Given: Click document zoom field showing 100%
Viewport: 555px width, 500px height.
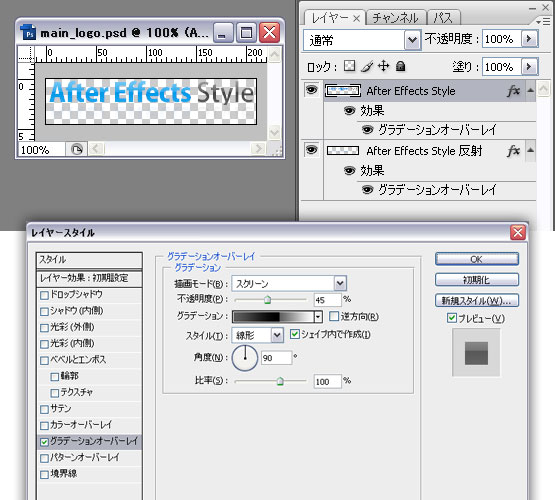Looking at the screenshot, I should pyautogui.click(x=41, y=149).
